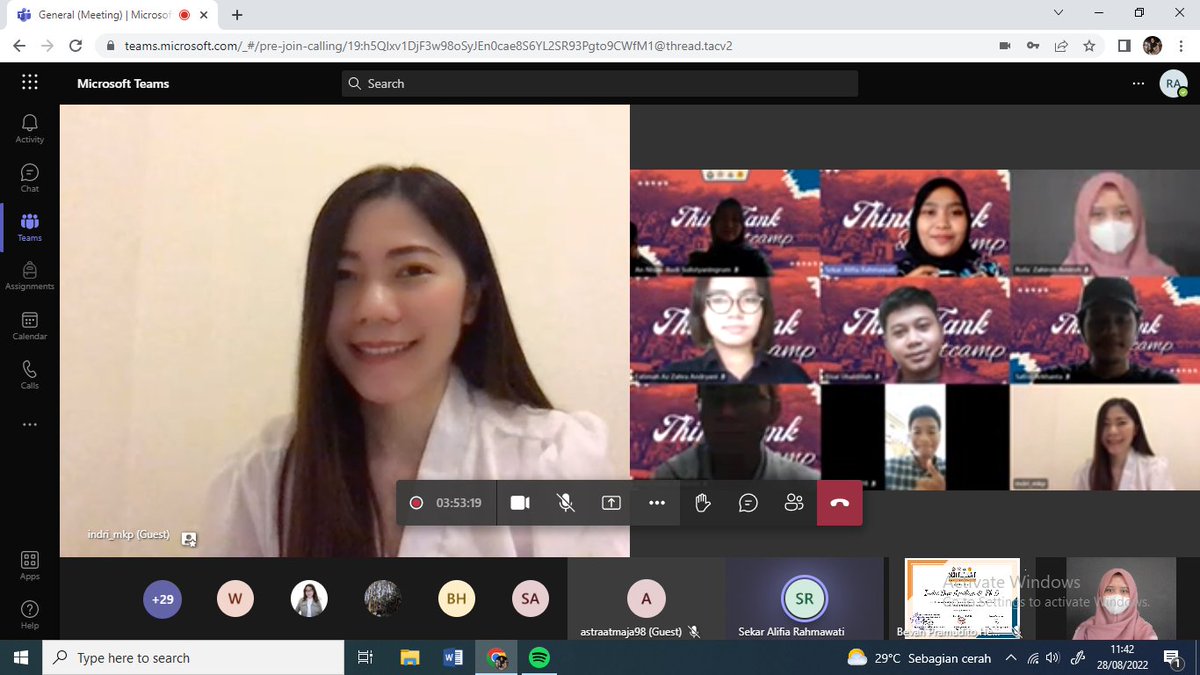Share content from meeting toolbar
This screenshot has height=675, width=1200.
(611, 503)
